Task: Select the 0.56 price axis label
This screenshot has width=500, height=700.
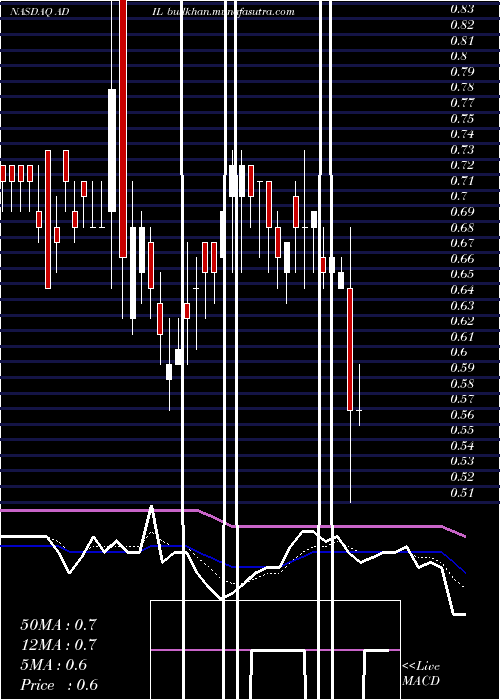Action: pyautogui.click(x=462, y=414)
